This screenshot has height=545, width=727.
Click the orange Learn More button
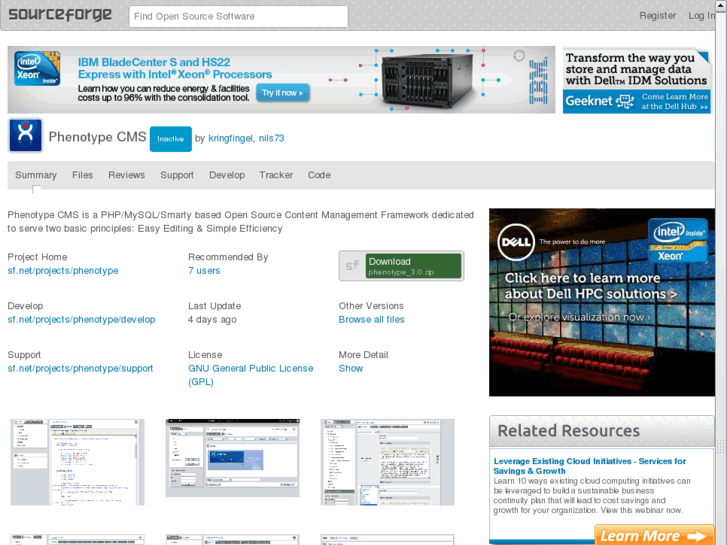pyautogui.click(x=654, y=536)
